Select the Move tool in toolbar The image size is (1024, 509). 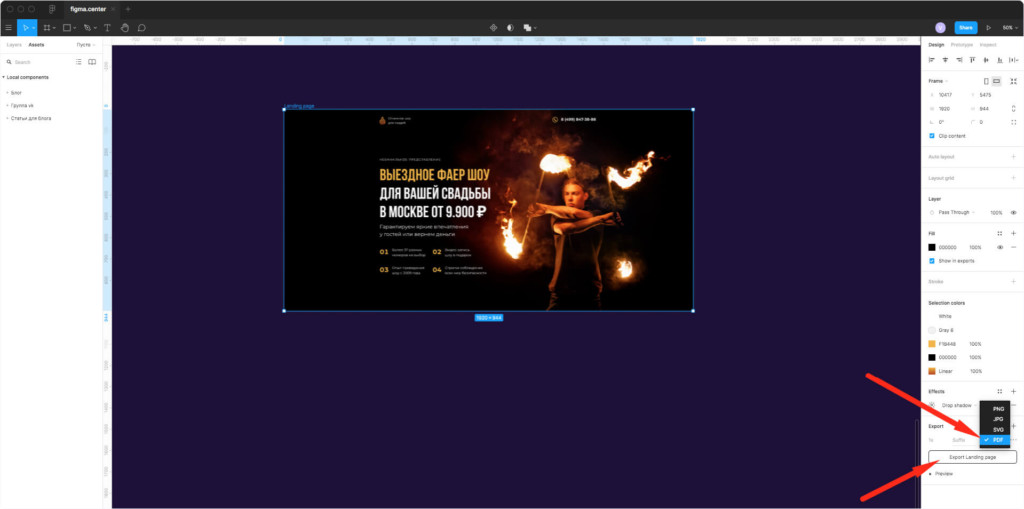tap(24, 28)
